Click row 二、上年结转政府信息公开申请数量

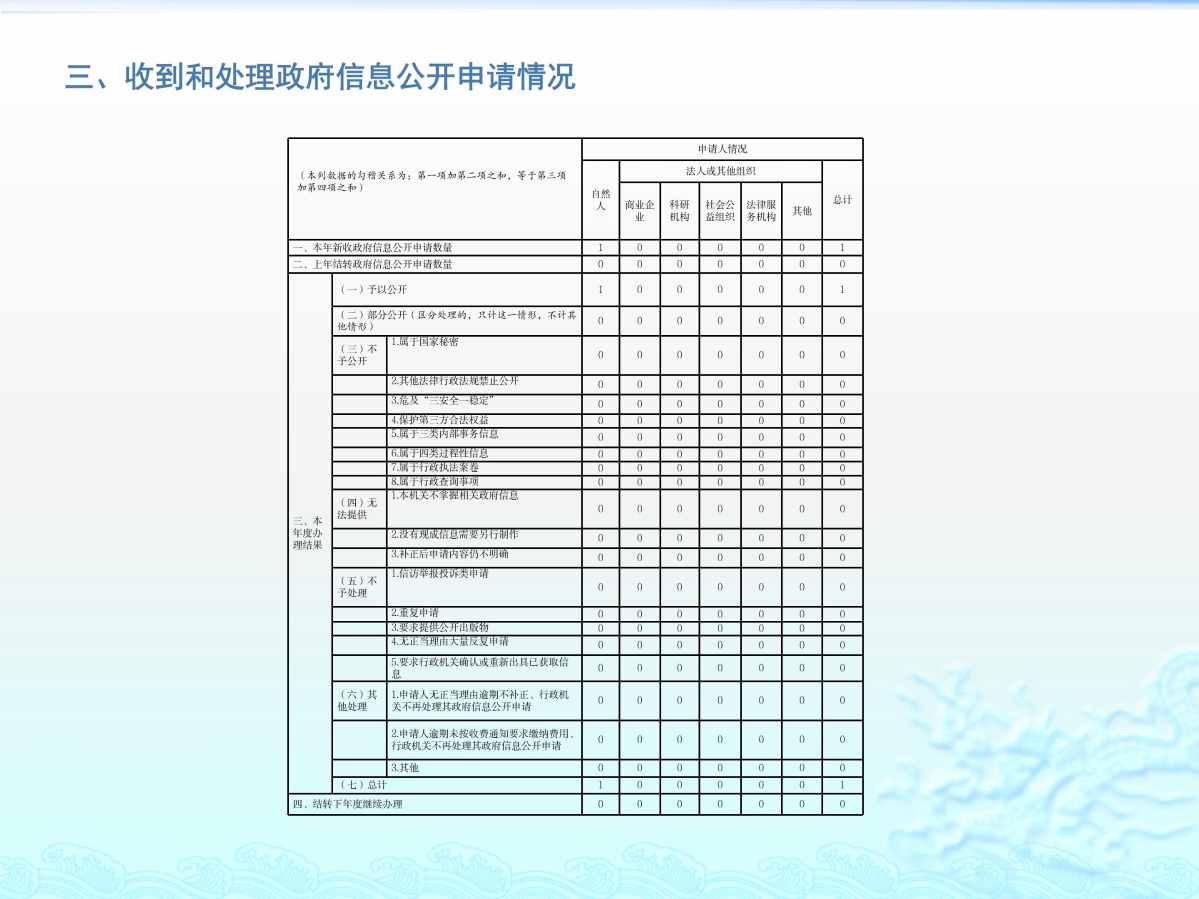(x=575, y=265)
